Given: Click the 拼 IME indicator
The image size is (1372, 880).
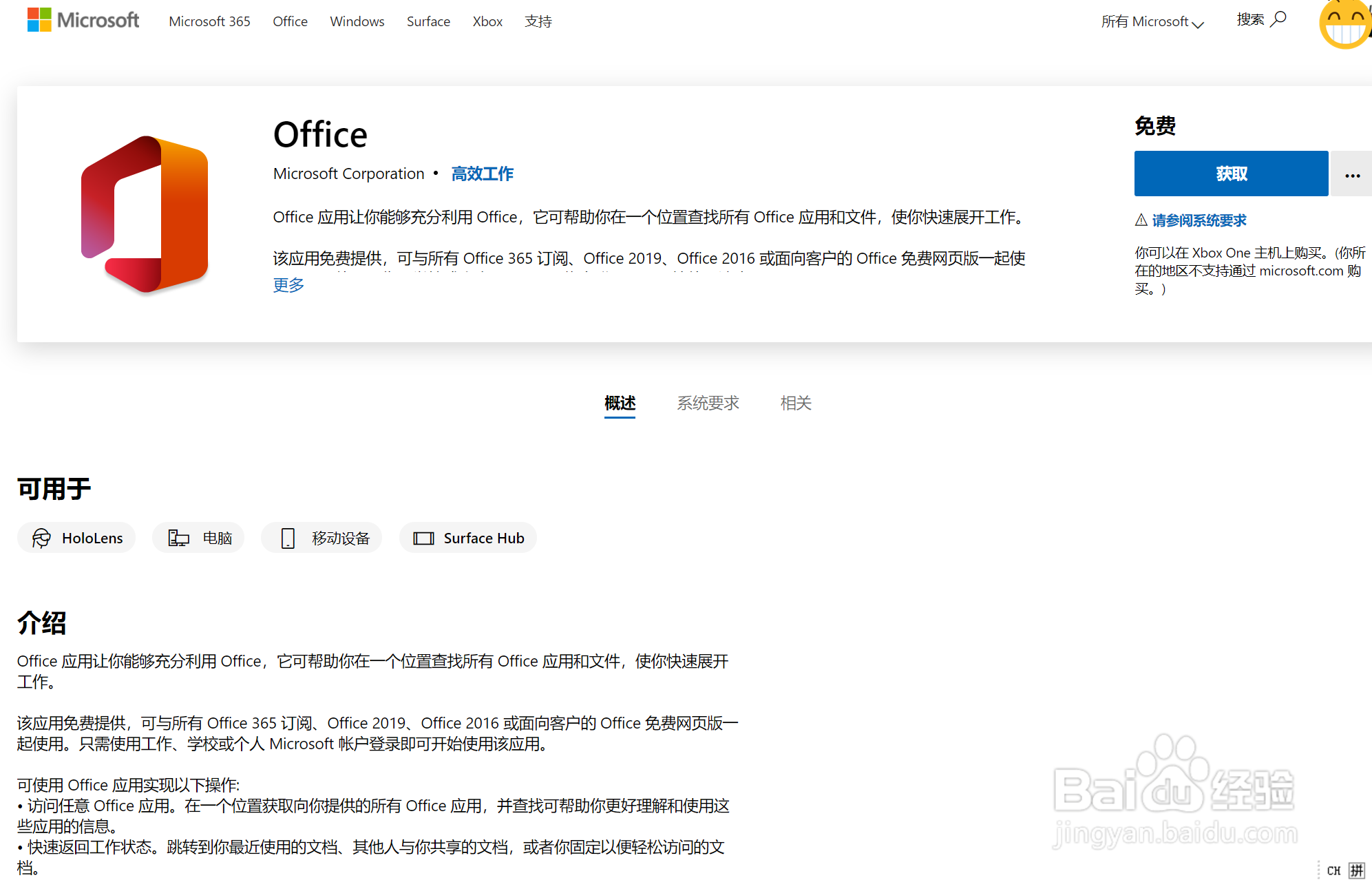Looking at the screenshot, I should click(x=1355, y=870).
